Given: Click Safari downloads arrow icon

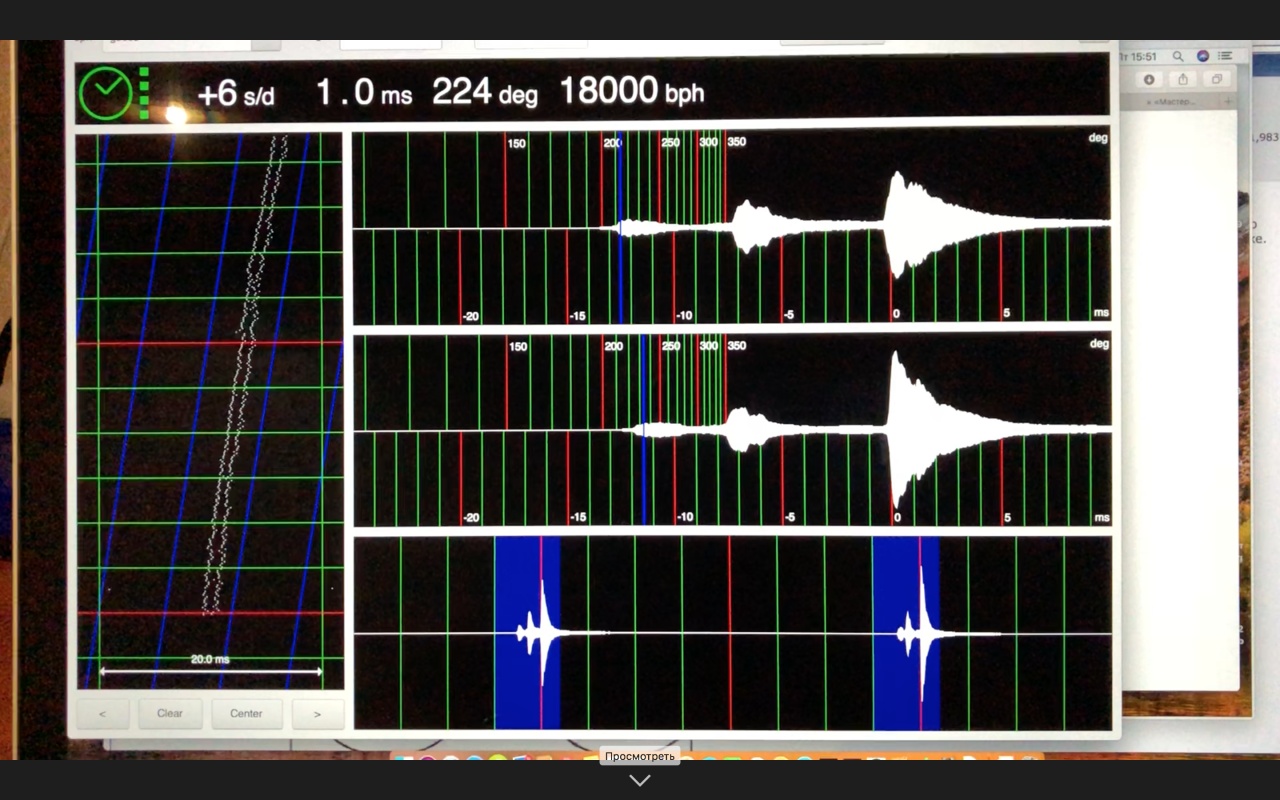Looking at the screenshot, I should coord(1149,79).
